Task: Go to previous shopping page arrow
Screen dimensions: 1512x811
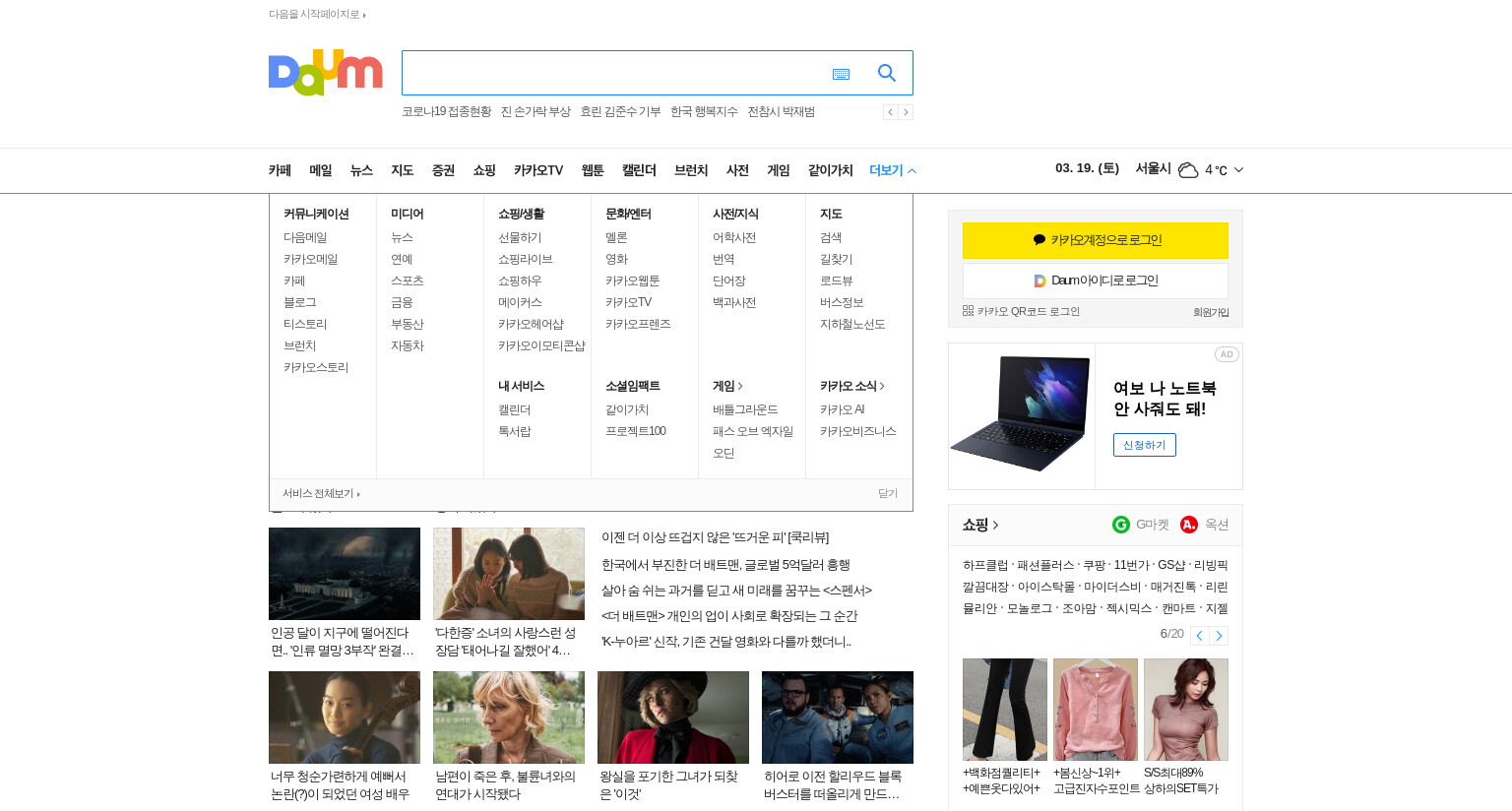Action: [x=1199, y=636]
